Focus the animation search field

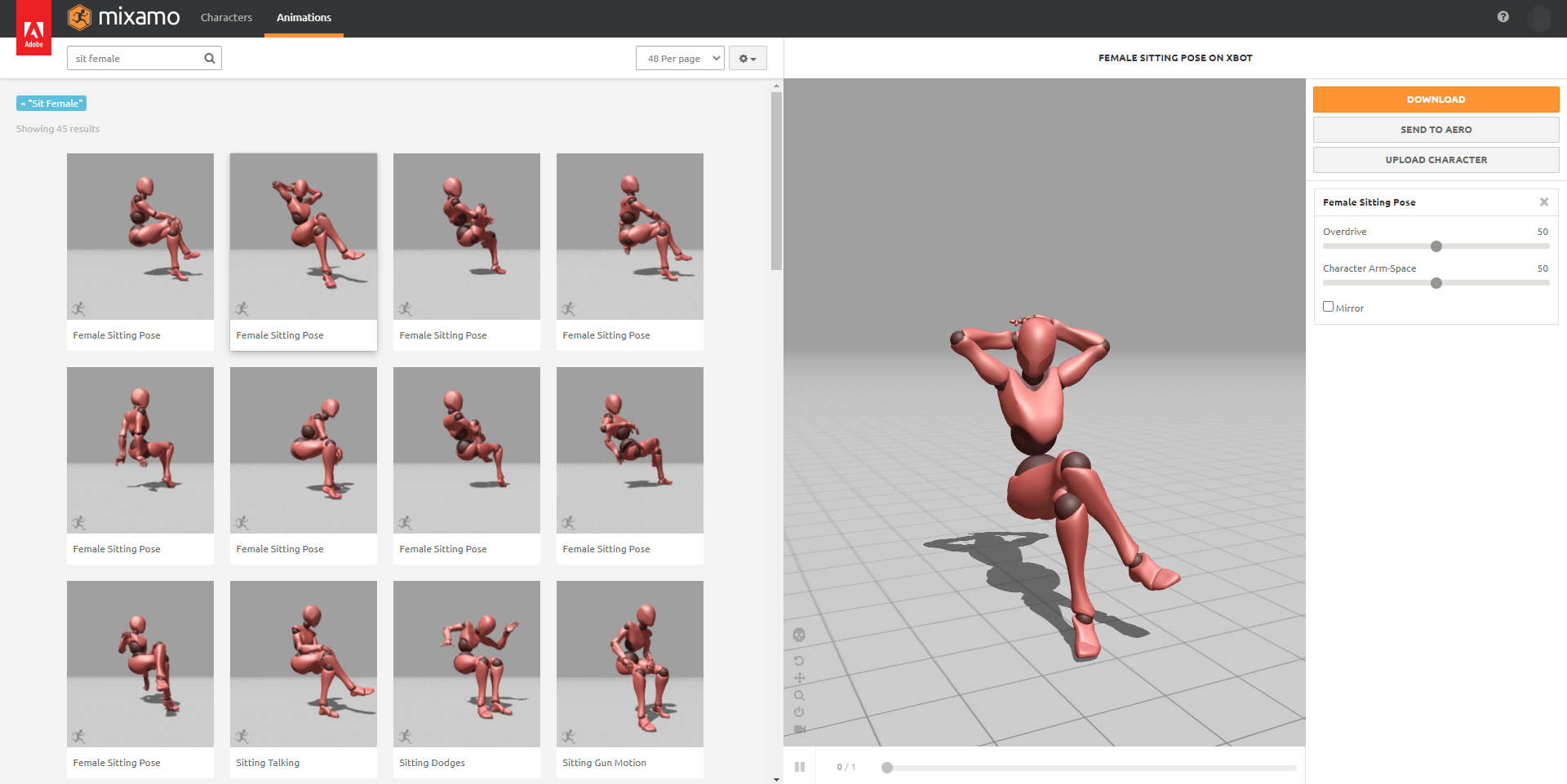[x=144, y=59]
